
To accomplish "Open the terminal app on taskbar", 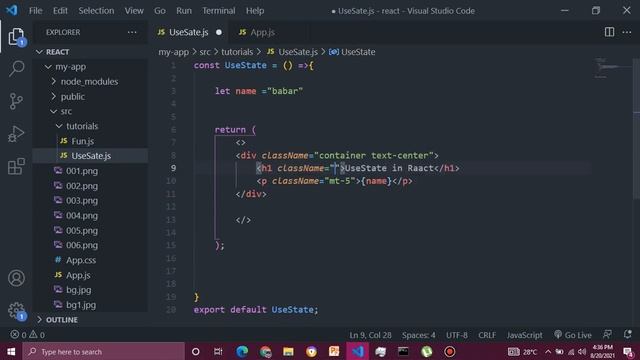I will [403, 351].
